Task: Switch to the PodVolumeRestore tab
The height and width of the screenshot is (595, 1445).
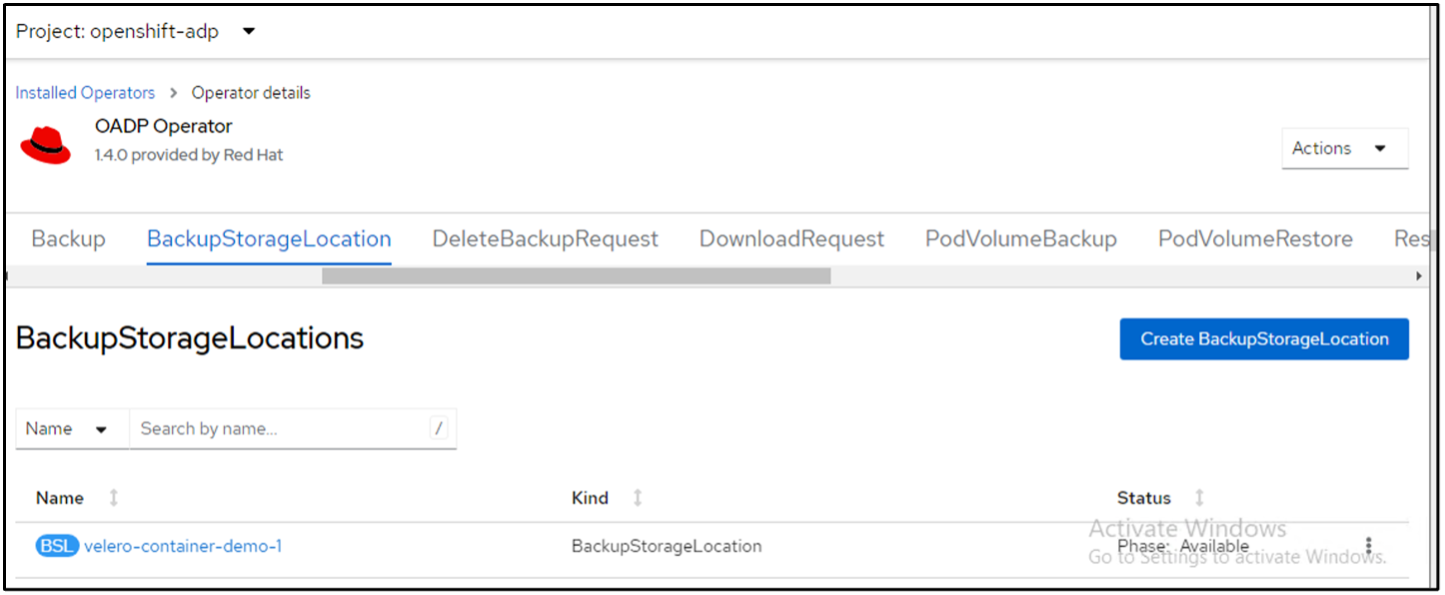Action: 1254,239
